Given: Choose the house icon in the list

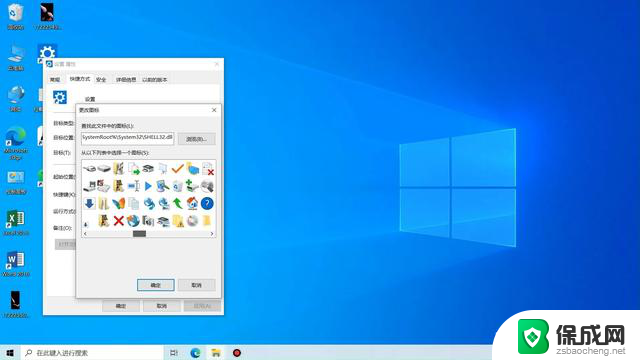Looking at the screenshot, I should coord(192,203).
